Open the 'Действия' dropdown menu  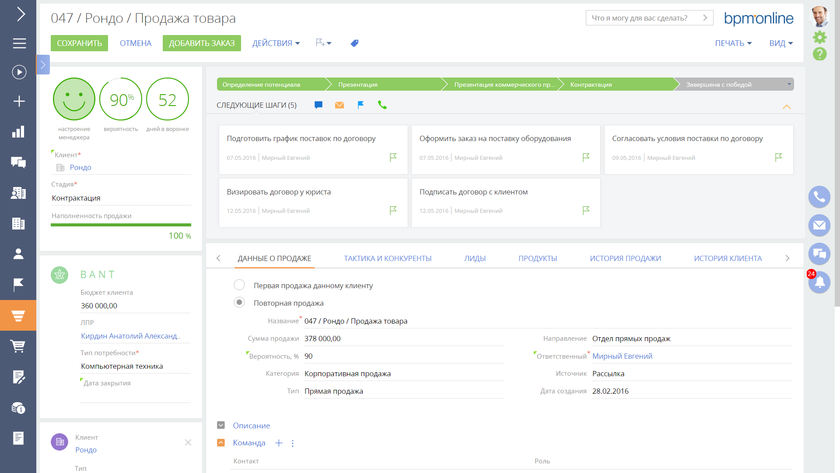tap(276, 44)
